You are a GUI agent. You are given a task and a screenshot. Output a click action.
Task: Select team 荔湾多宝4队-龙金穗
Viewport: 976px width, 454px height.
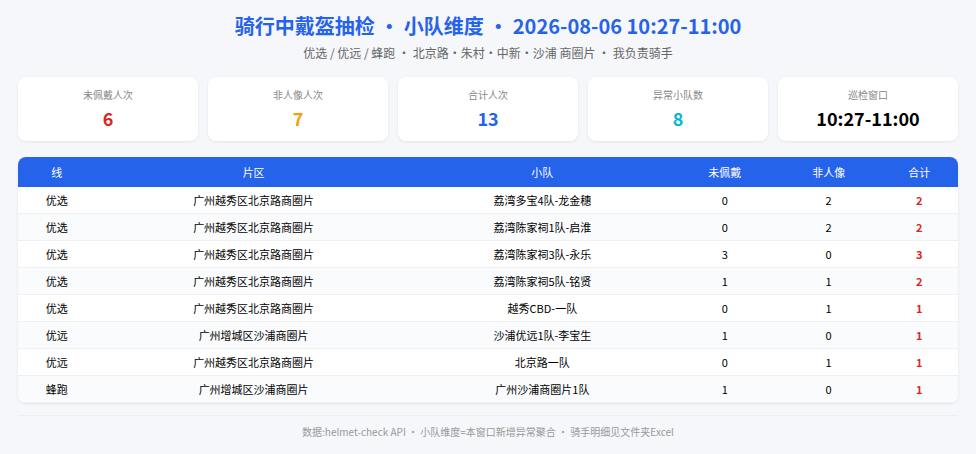pos(542,201)
